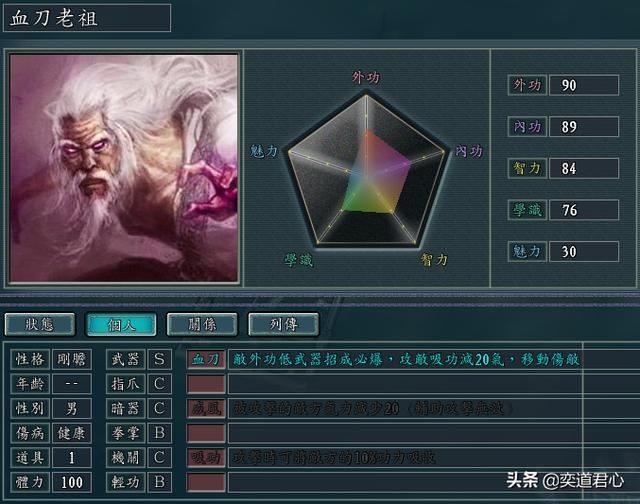Click the empty skill slot below 血刀
Image resolution: width=640 pixels, height=504 pixels.
(206, 384)
